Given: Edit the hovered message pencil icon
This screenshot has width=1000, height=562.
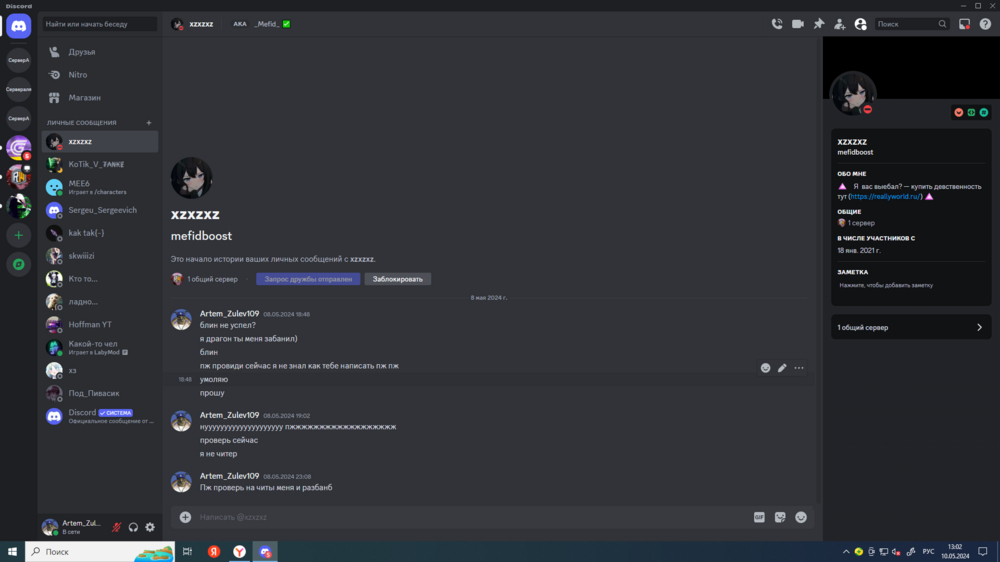Looking at the screenshot, I should tap(782, 368).
